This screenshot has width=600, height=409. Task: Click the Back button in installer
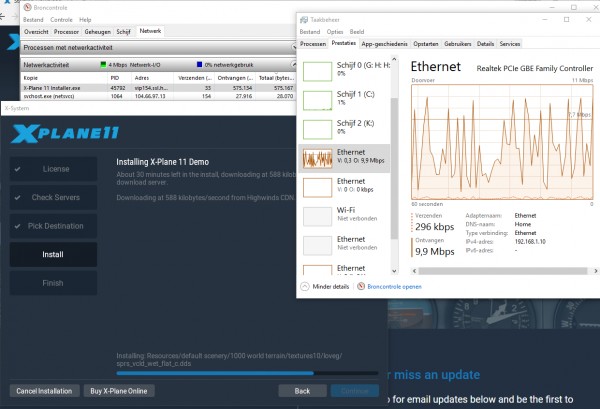tap(302, 391)
